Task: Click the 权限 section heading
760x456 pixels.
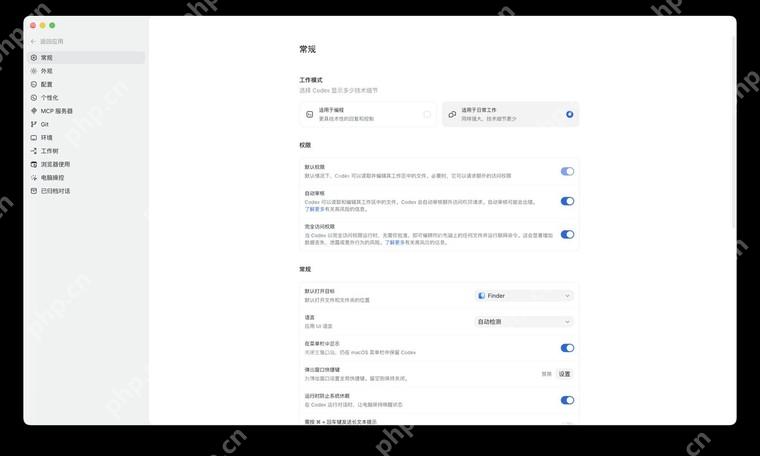Action: point(305,145)
